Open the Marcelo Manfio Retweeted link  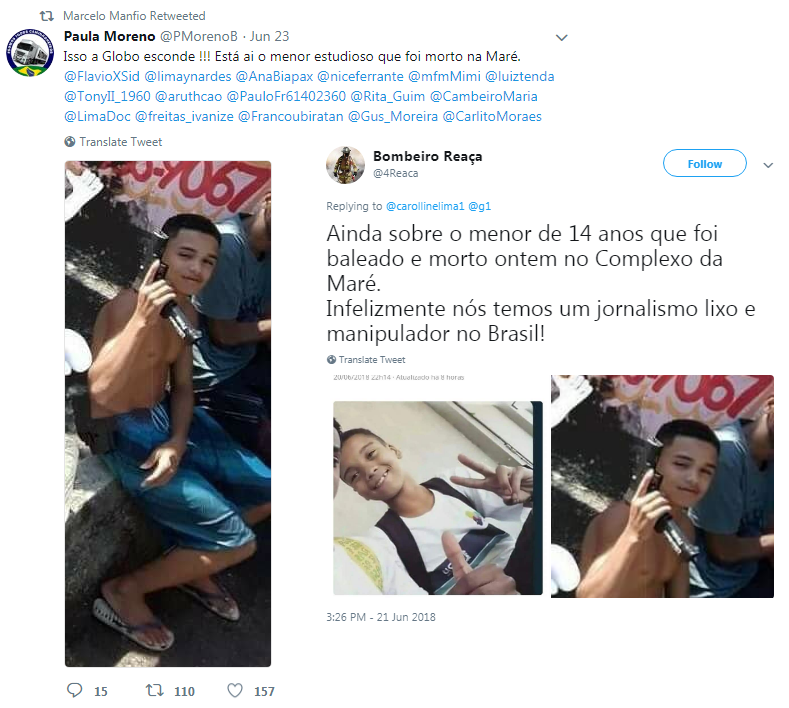[134, 16]
